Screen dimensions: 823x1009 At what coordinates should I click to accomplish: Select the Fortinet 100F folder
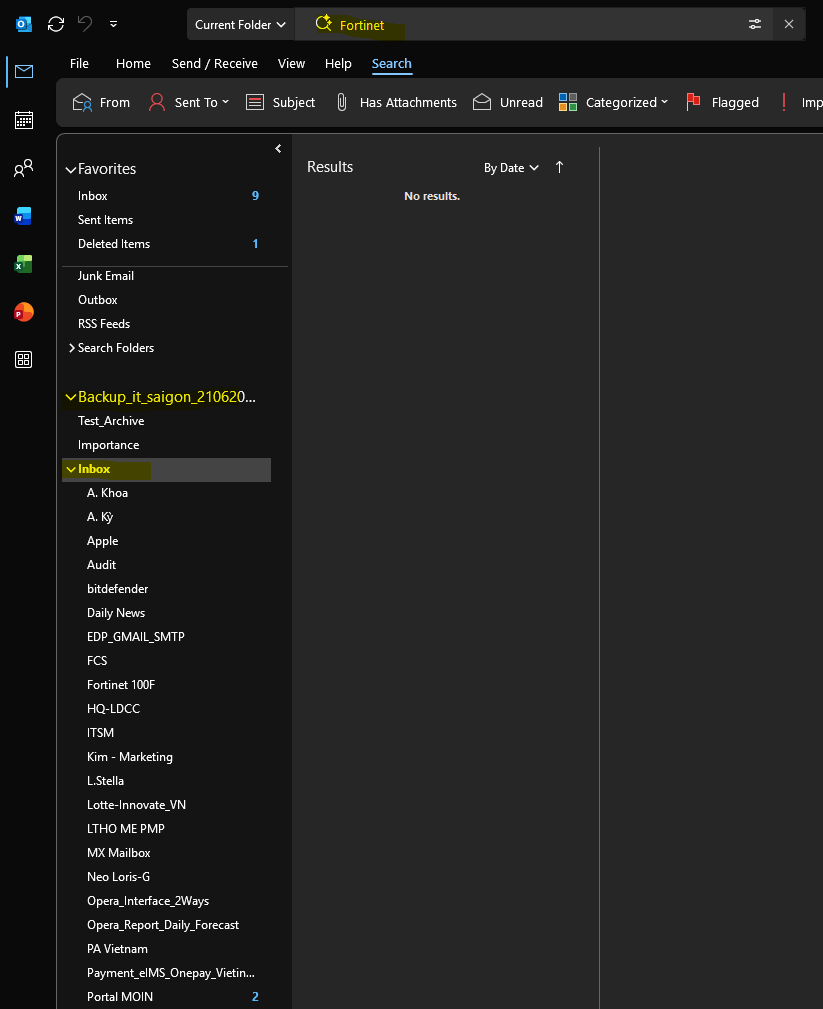pyautogui.click(x=121, y=685)
